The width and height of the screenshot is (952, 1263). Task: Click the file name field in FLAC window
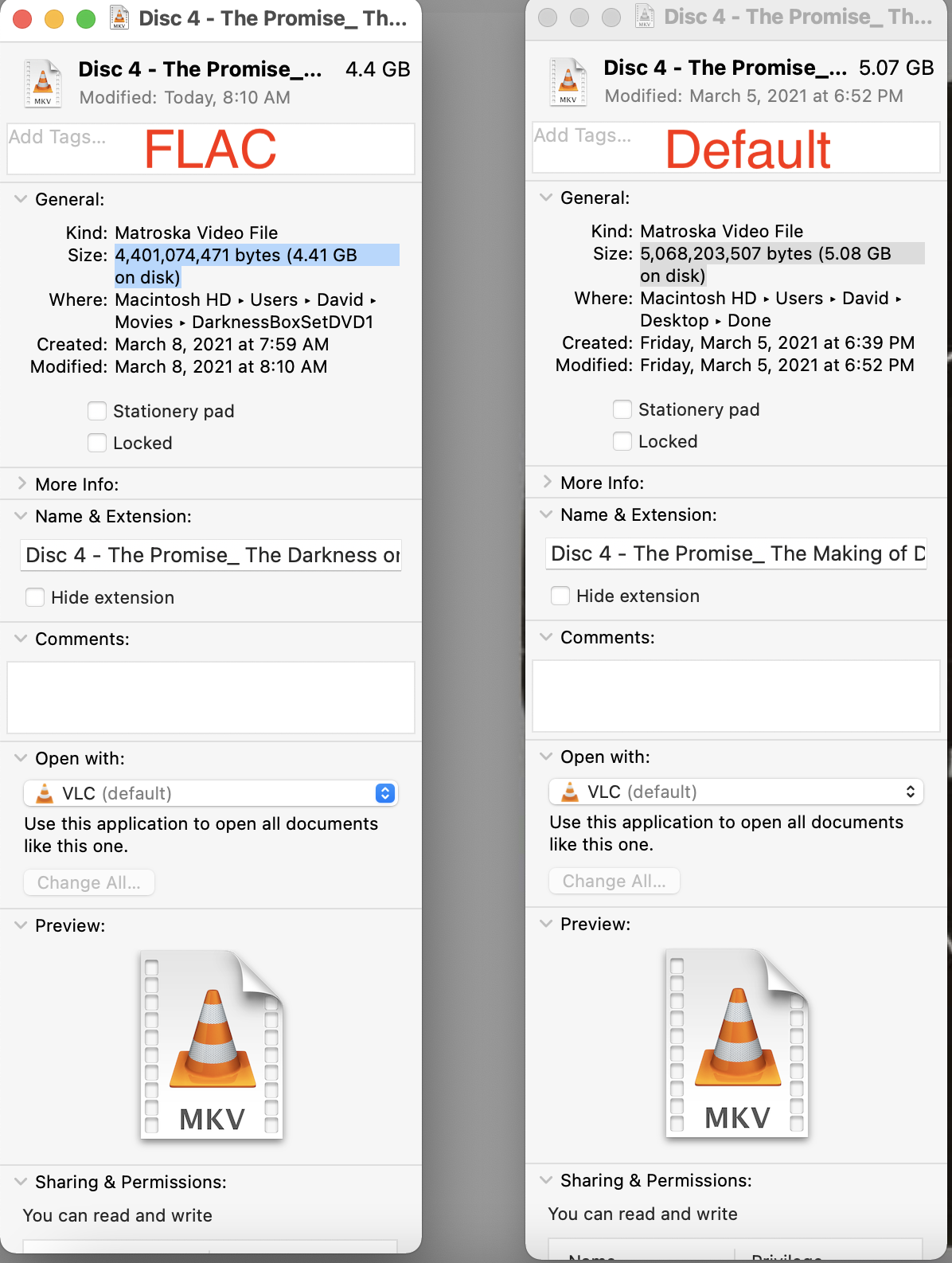tap(211, 555)
